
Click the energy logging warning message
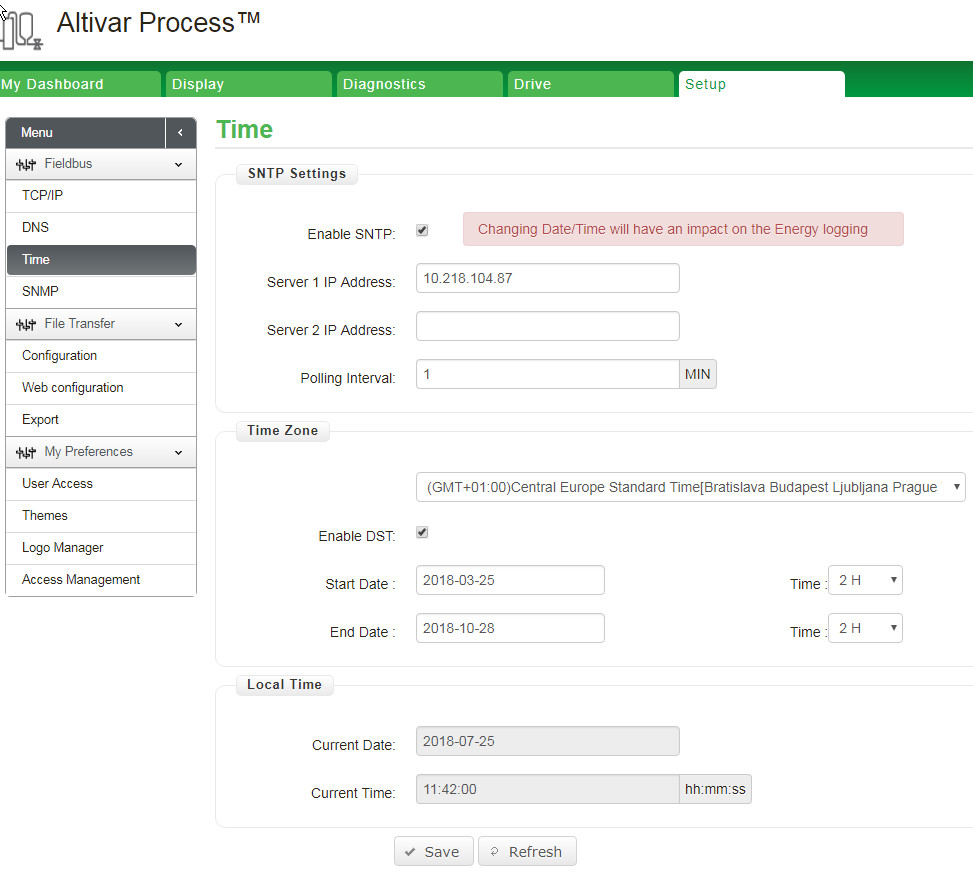pos(683,229)
